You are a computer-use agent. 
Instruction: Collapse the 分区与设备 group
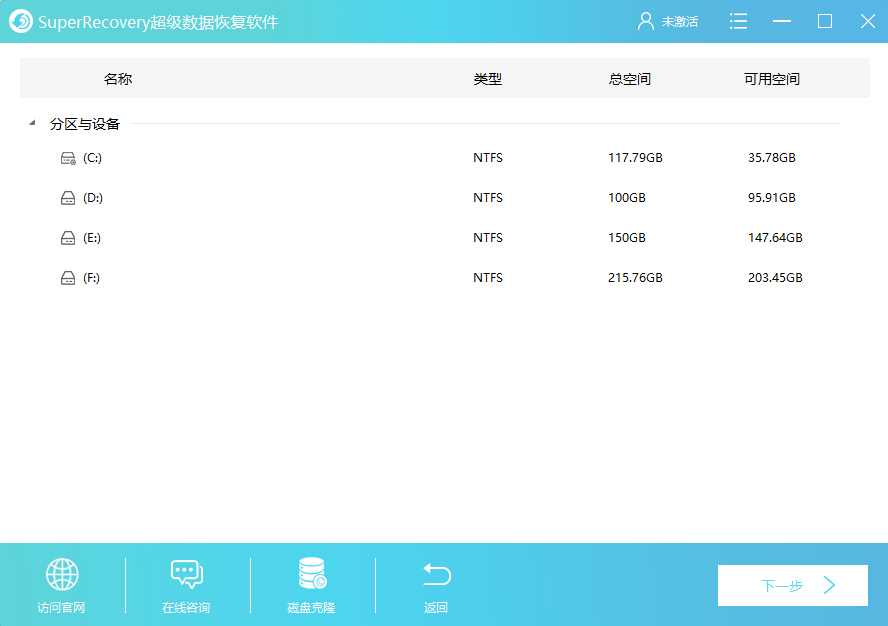[x=32, y=123]
